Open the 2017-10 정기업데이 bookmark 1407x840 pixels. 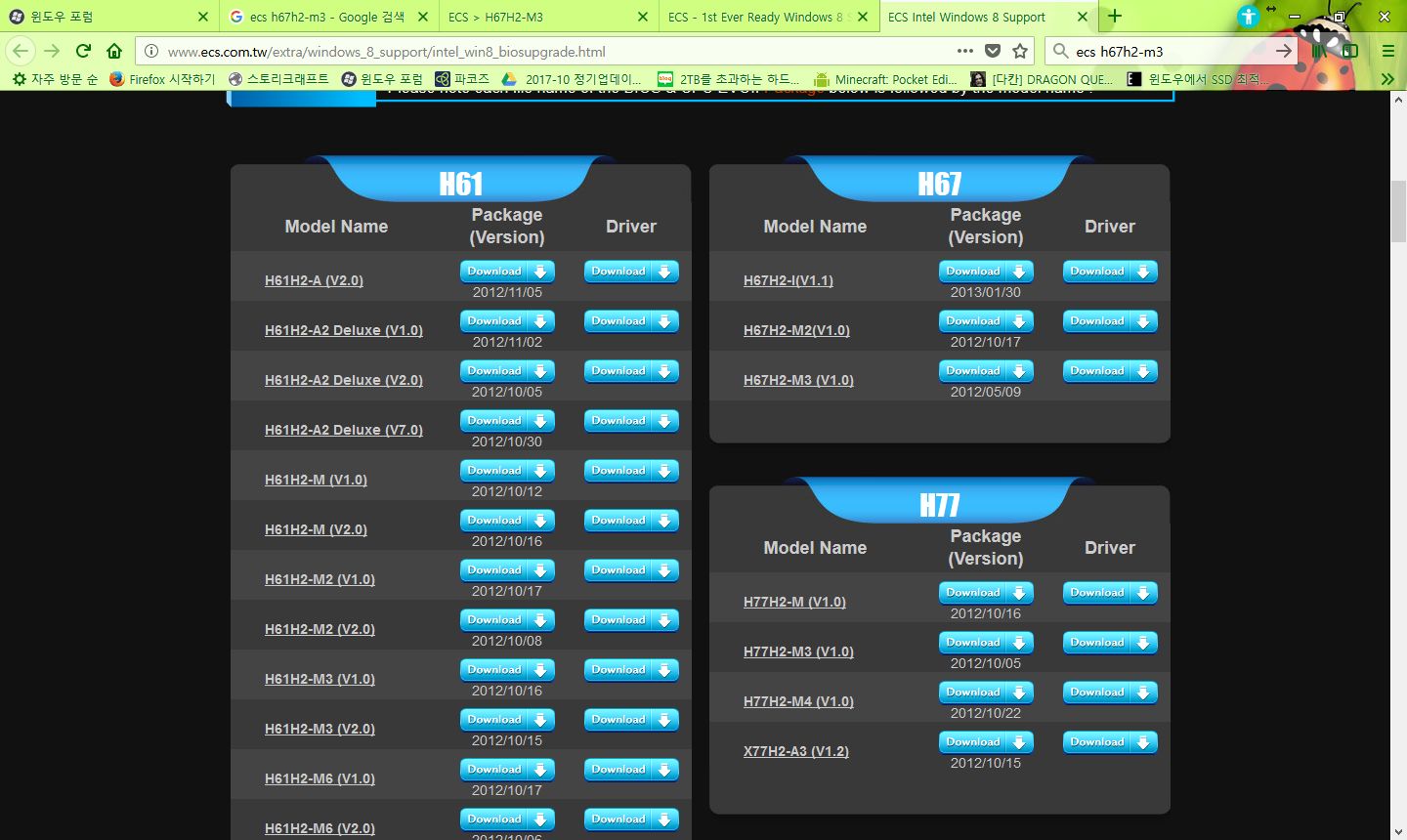[573, 79]
